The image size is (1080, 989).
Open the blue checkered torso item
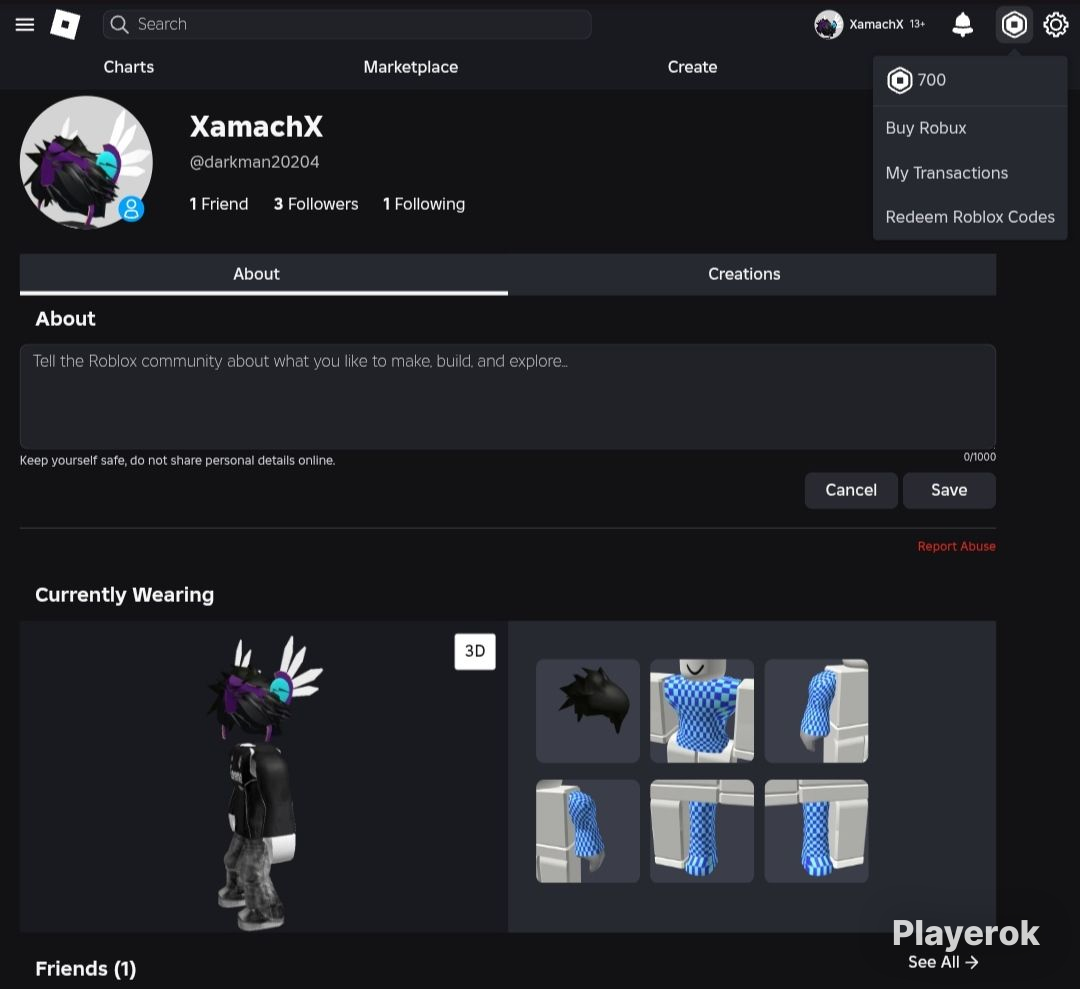[702, 711]
